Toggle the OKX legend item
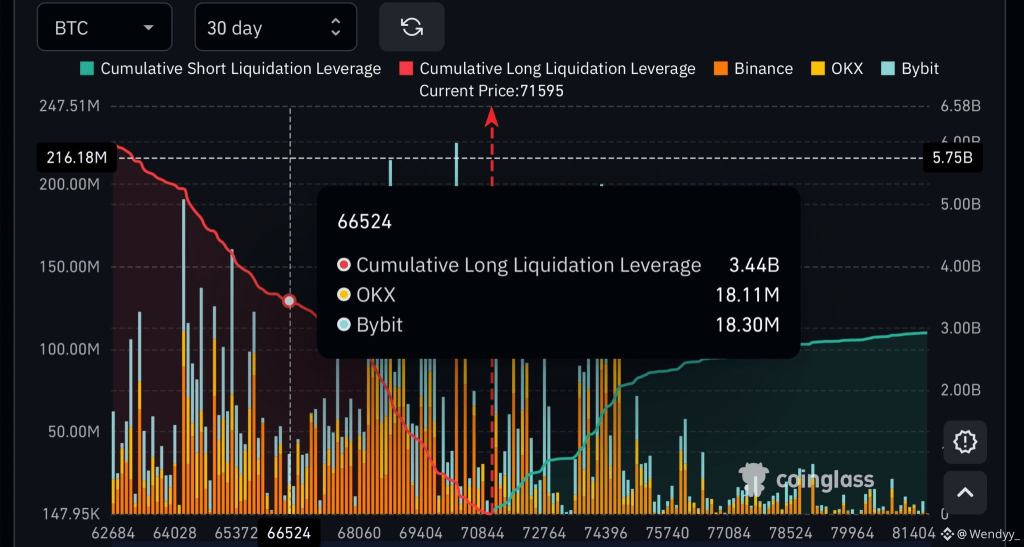Image resolution: width=1024 pixels, height=547 pixels. point(837,69)
